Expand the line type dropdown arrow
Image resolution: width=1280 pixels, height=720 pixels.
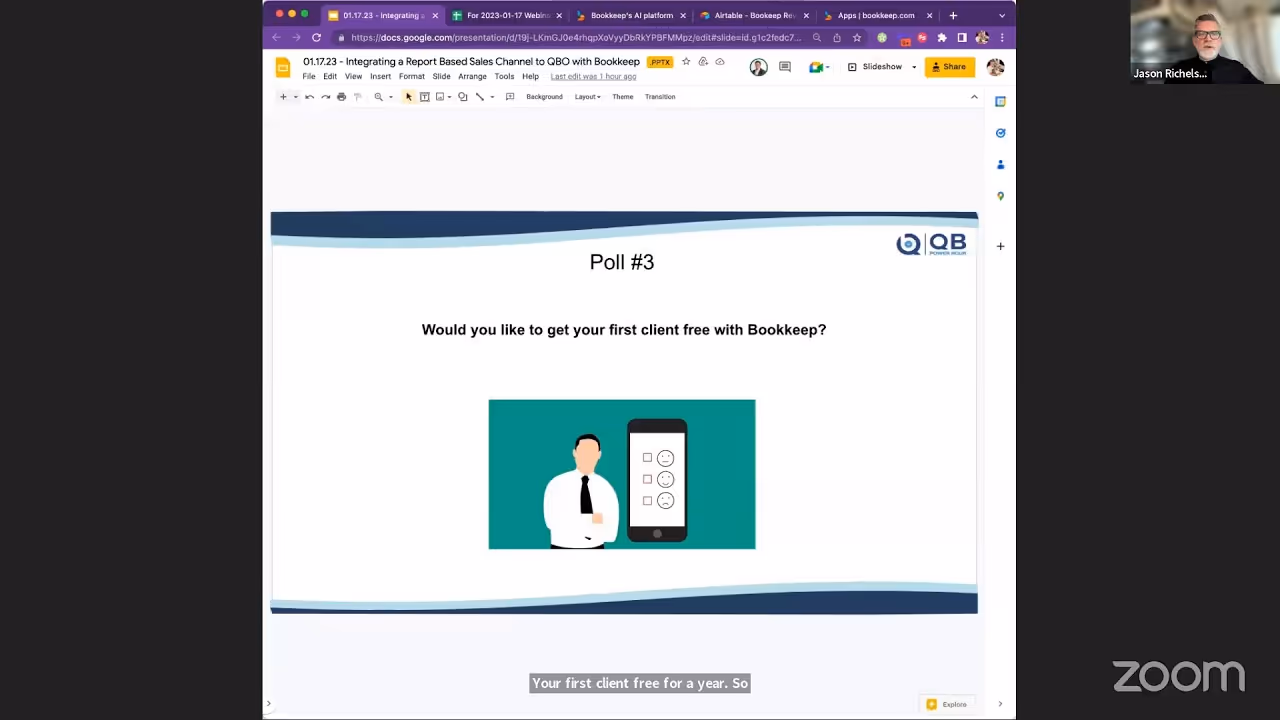[492, 97]
